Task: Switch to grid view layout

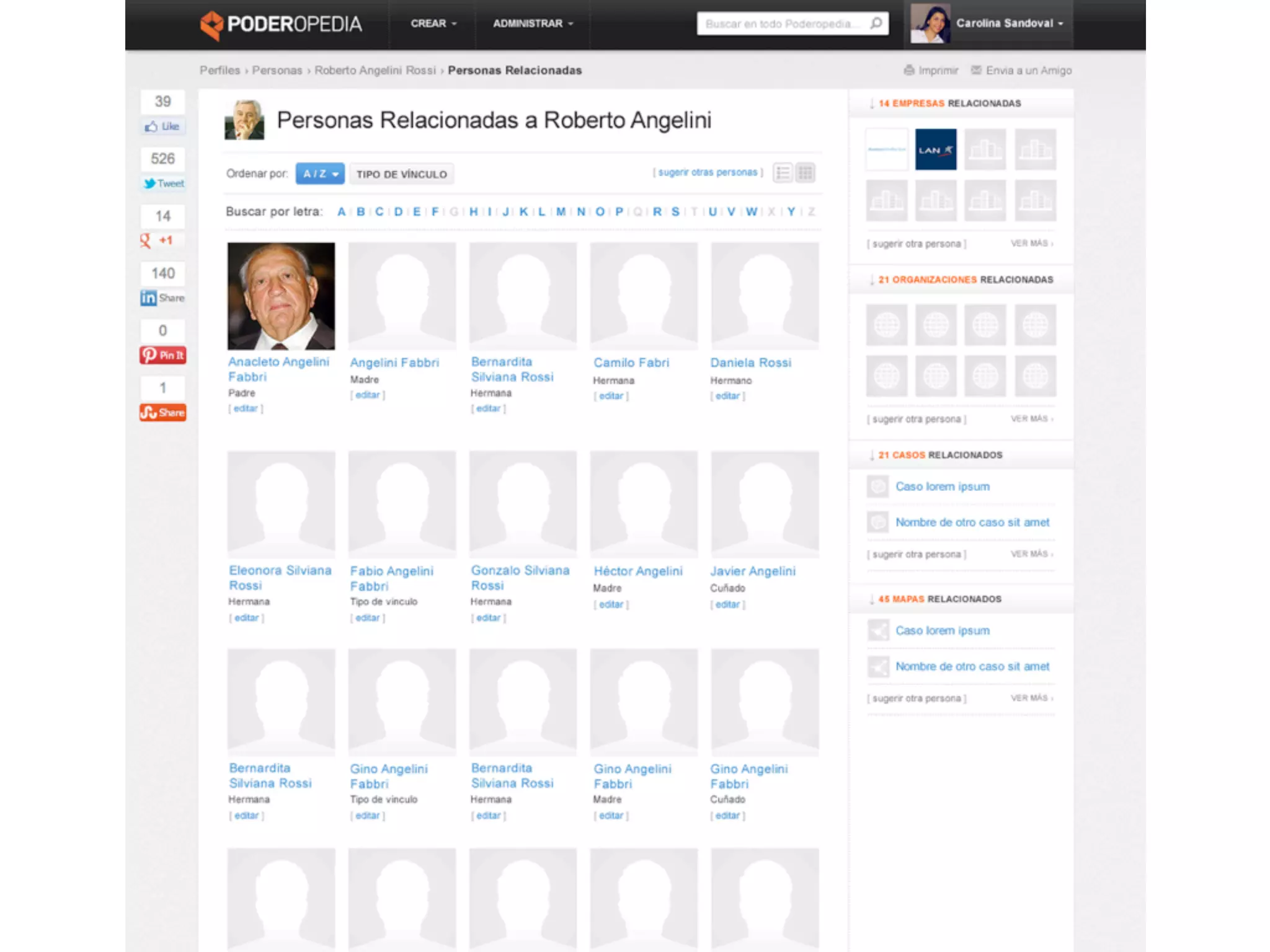Action: (805, 173)
